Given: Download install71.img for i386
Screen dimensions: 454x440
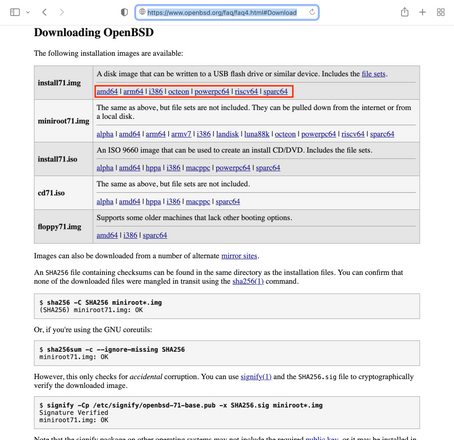Looking at the screenshot, I should [156, 91].
